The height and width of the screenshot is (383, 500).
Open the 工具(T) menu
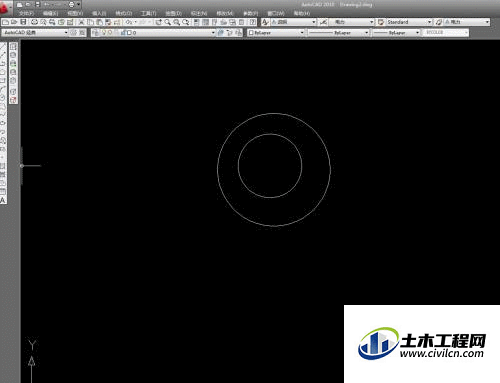(148, 13)
